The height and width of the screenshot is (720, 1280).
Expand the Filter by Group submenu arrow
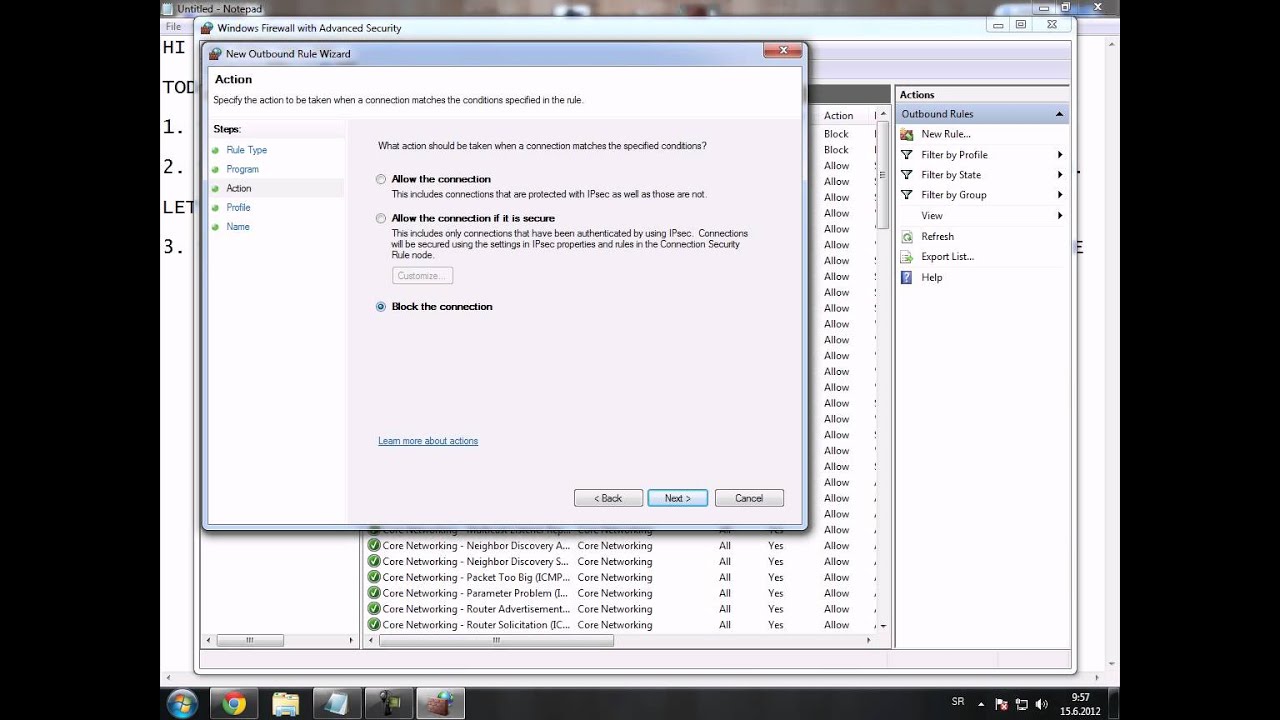point(1060,195)
